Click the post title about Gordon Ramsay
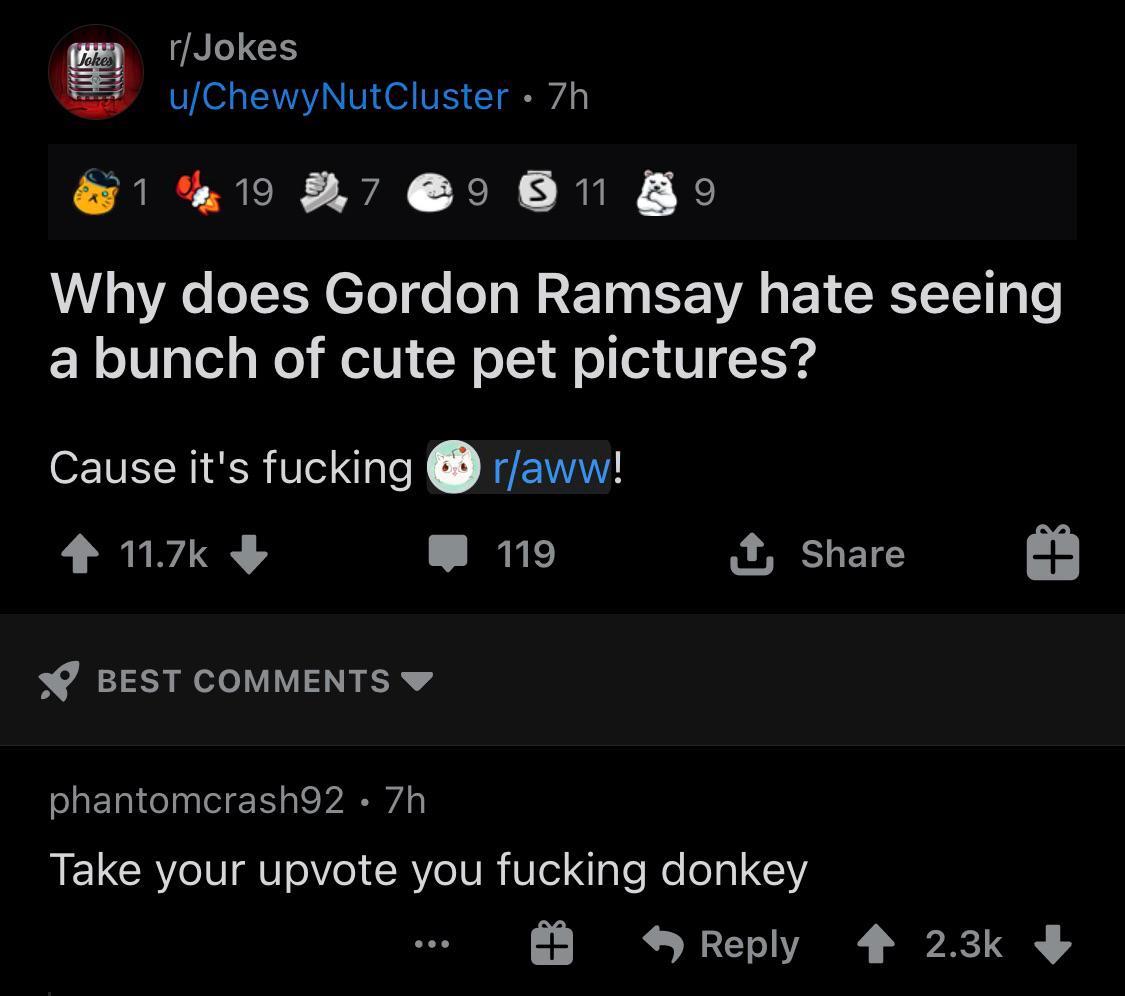This screenshot has width=1125, height=996. 555,325
